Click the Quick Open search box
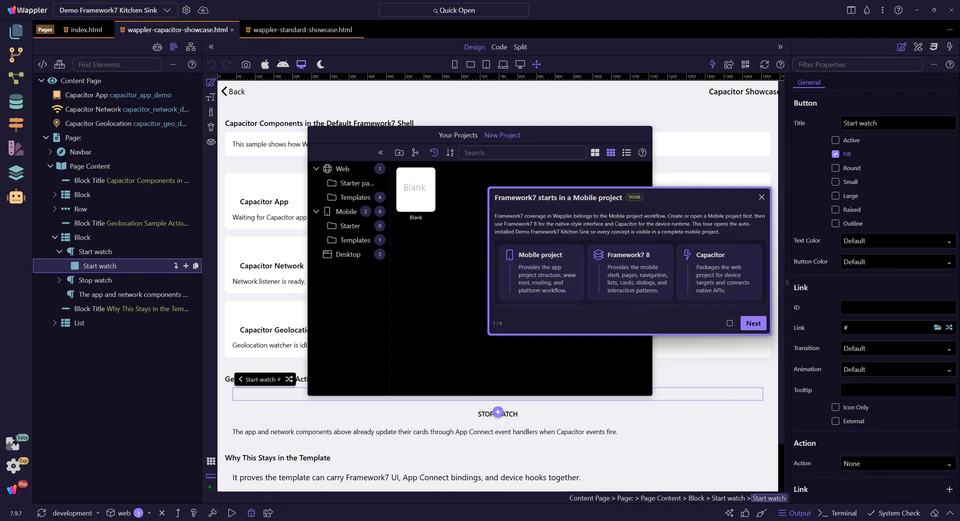 [454, 10]
